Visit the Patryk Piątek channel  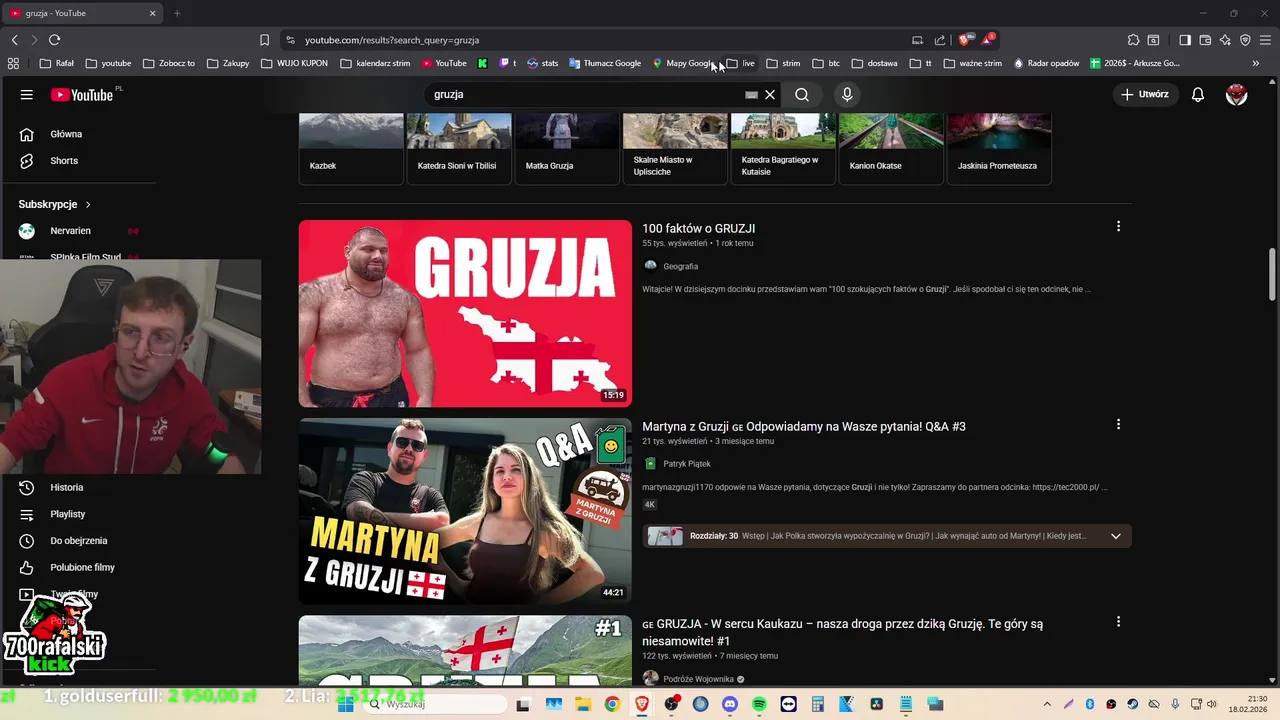tap(686, 464)
